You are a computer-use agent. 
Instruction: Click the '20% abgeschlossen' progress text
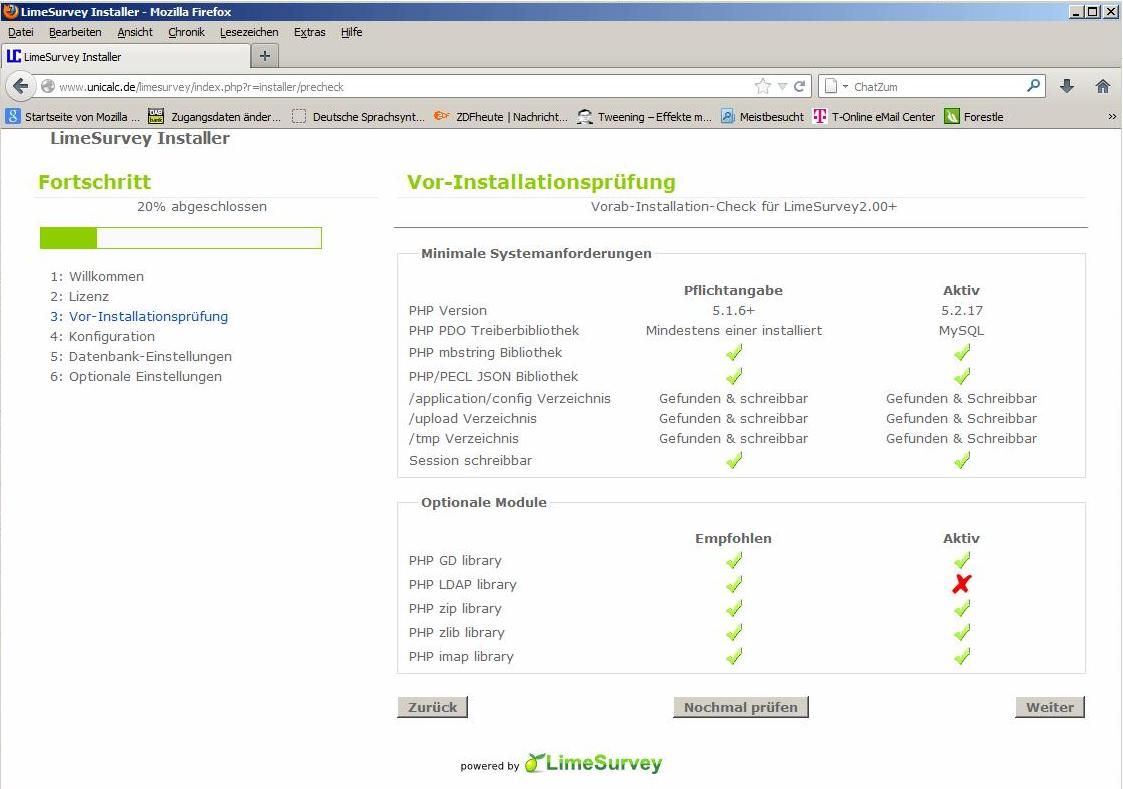[202, 206]
